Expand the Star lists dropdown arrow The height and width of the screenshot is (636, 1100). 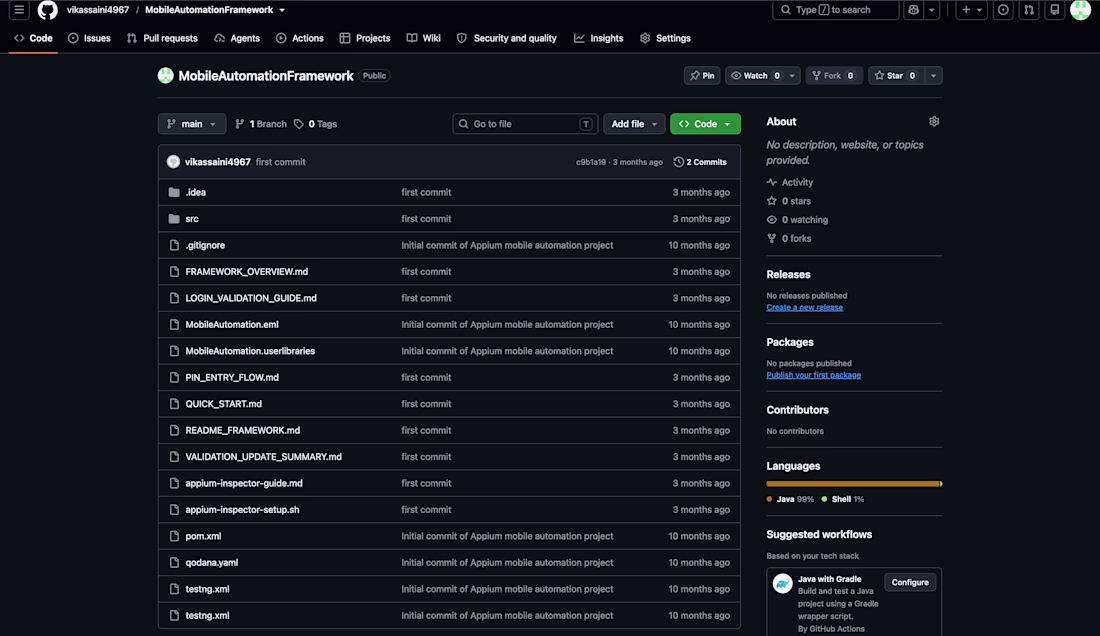934,76
